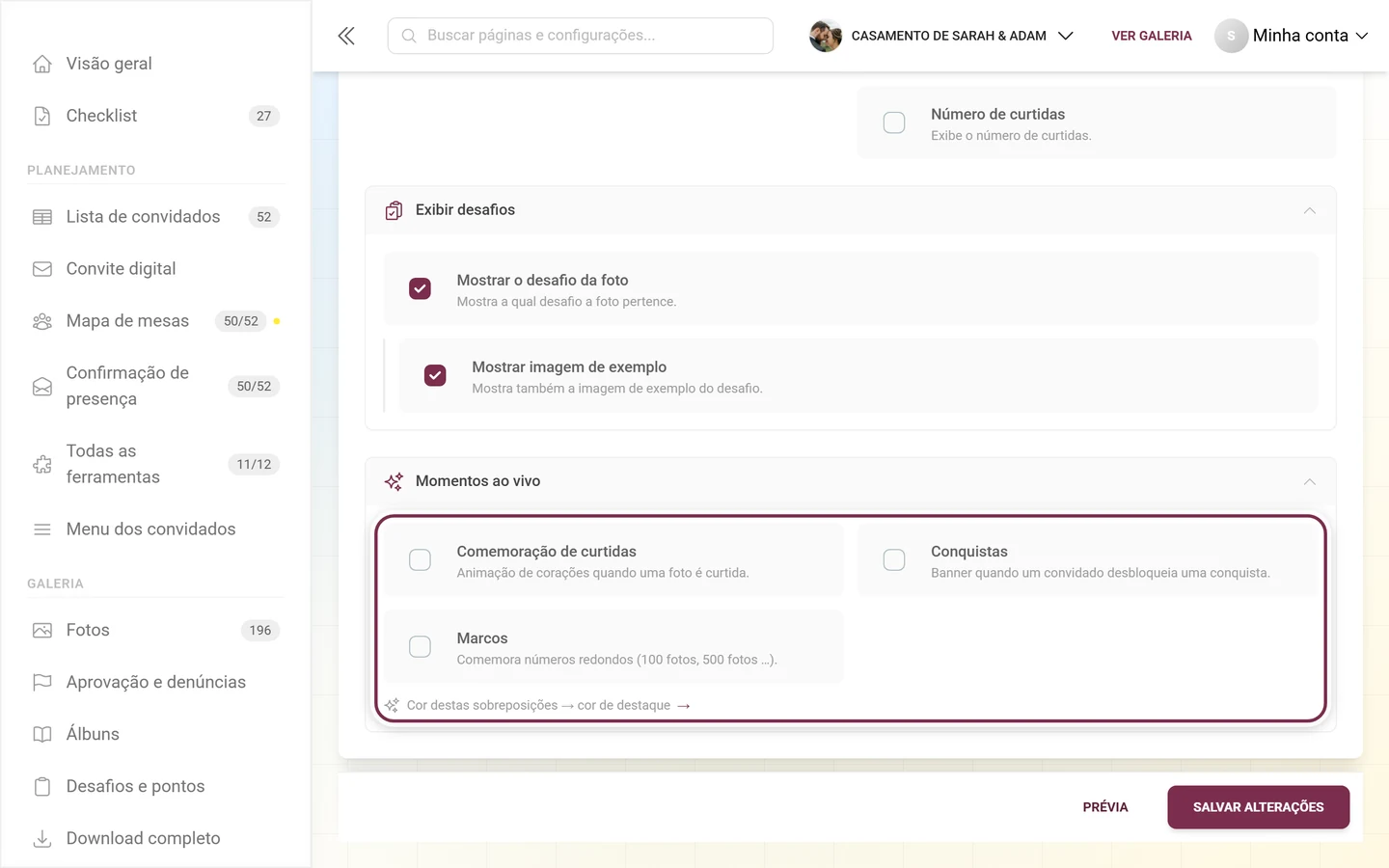Check the Conquistas checkbox
Image resolution: width=1389 pixels, height=868 pixels.
tap(894, 560)
